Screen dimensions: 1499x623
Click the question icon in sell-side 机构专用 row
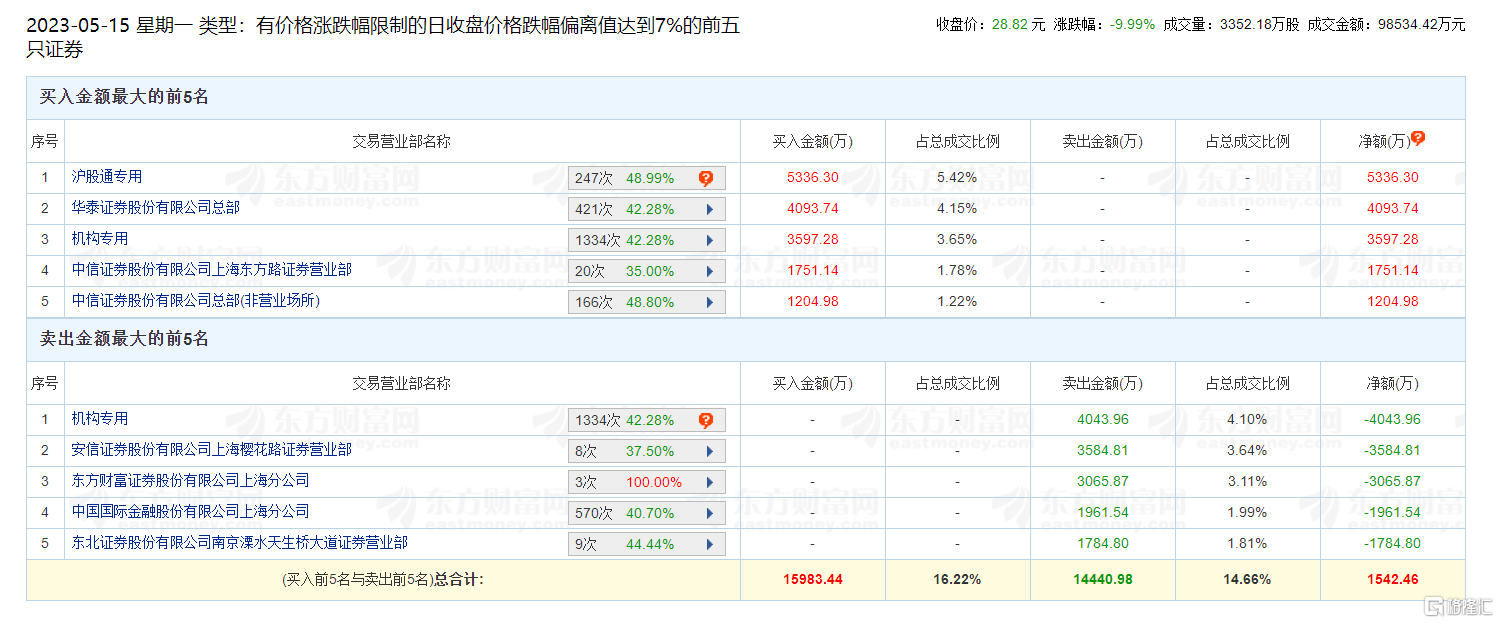point(706,420)
